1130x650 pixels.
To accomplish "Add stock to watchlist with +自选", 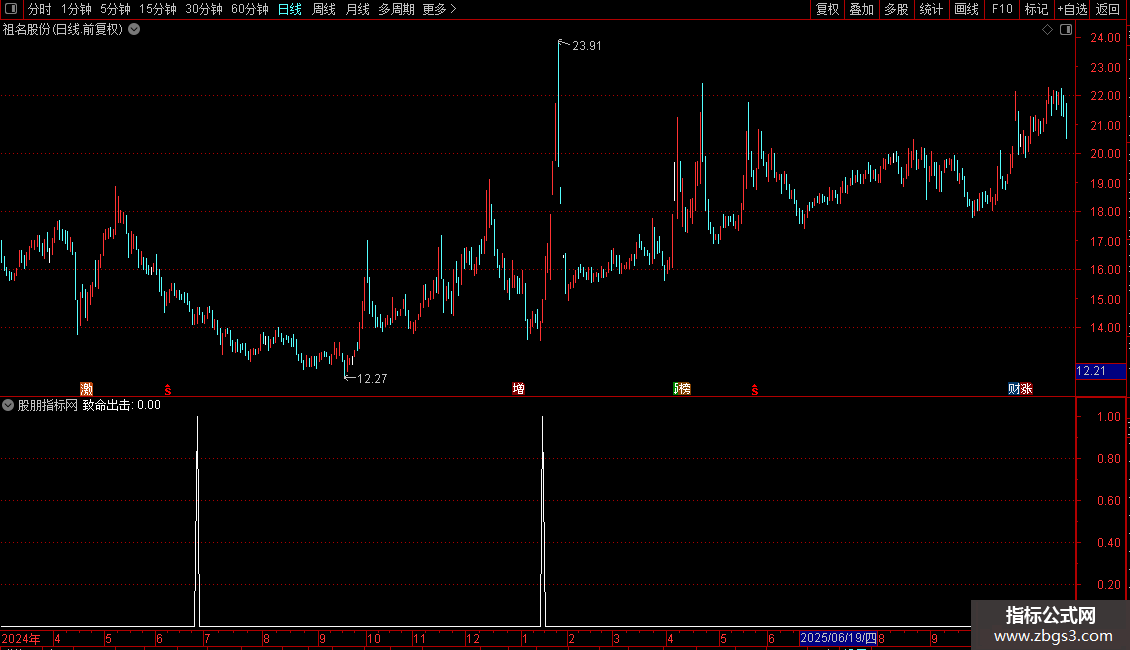I will [1072, 9].
